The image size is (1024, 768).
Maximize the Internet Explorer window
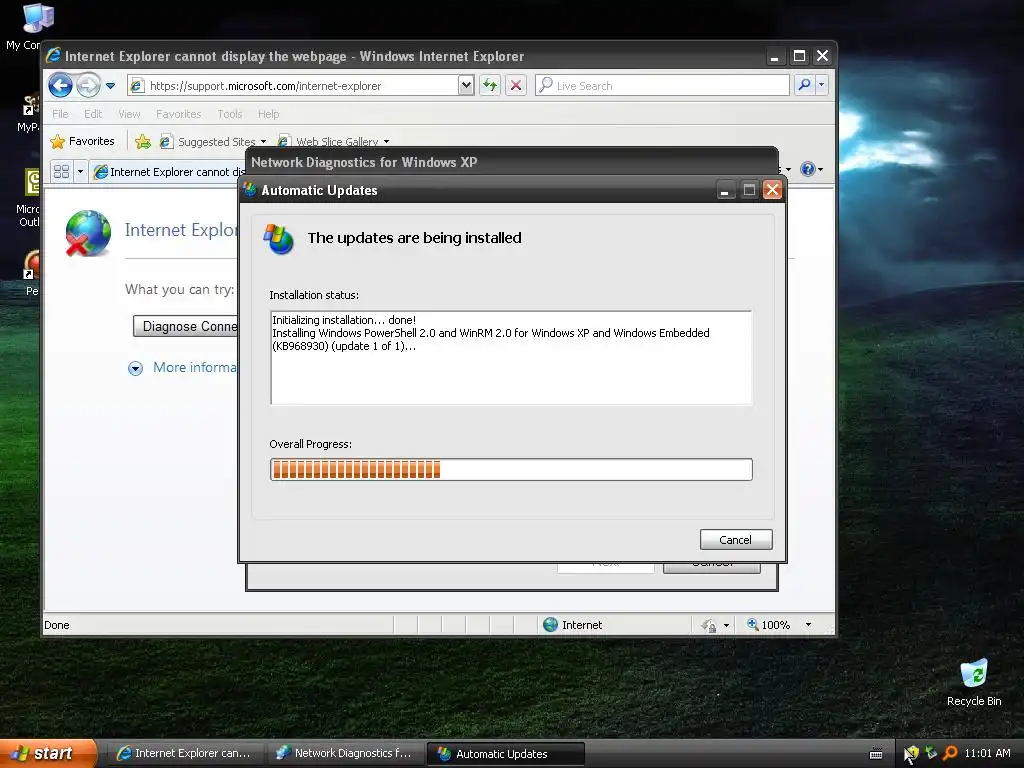coord(799,56)
